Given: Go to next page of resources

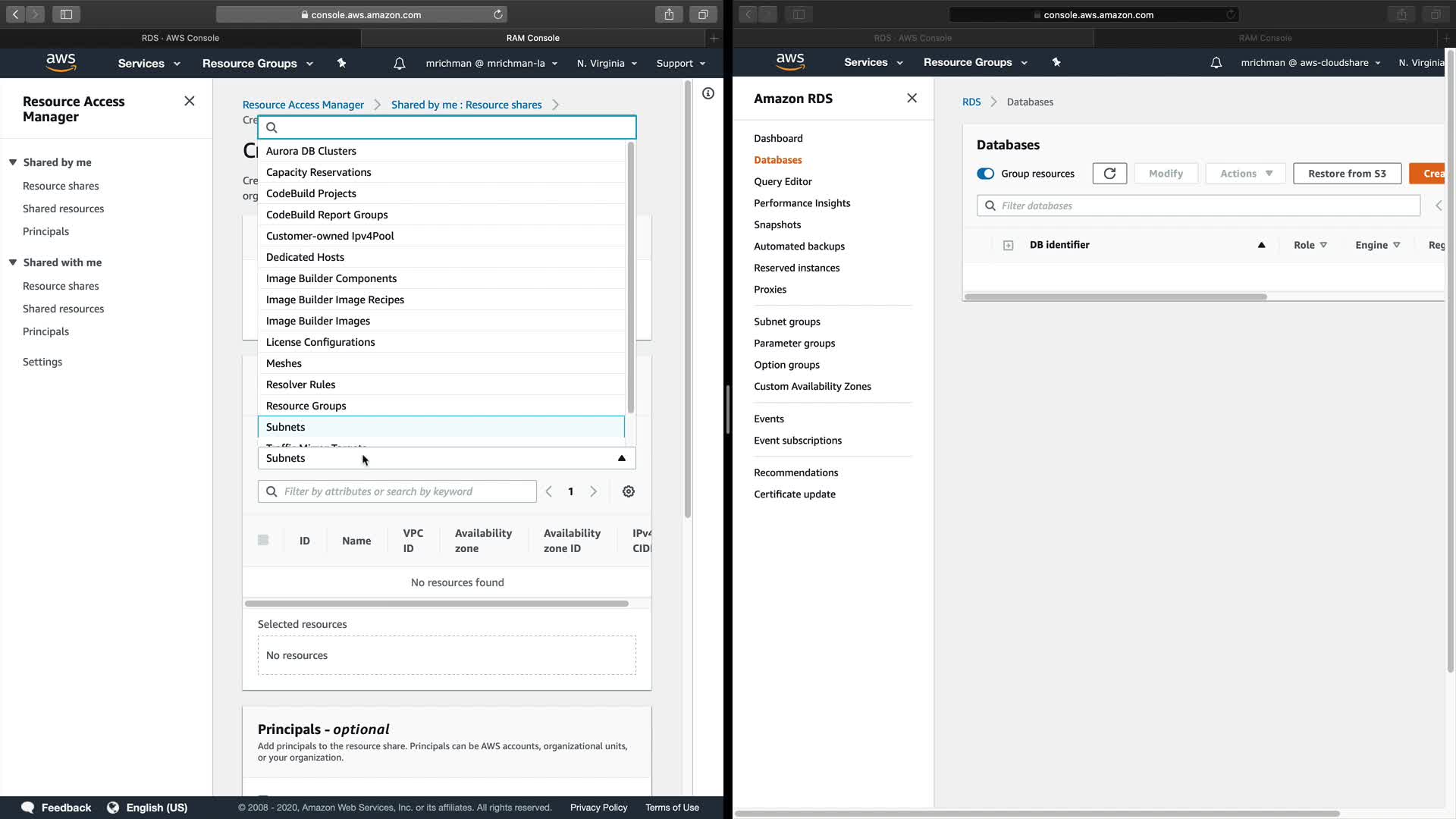Looking at the screenshot, I should [594, 491].
